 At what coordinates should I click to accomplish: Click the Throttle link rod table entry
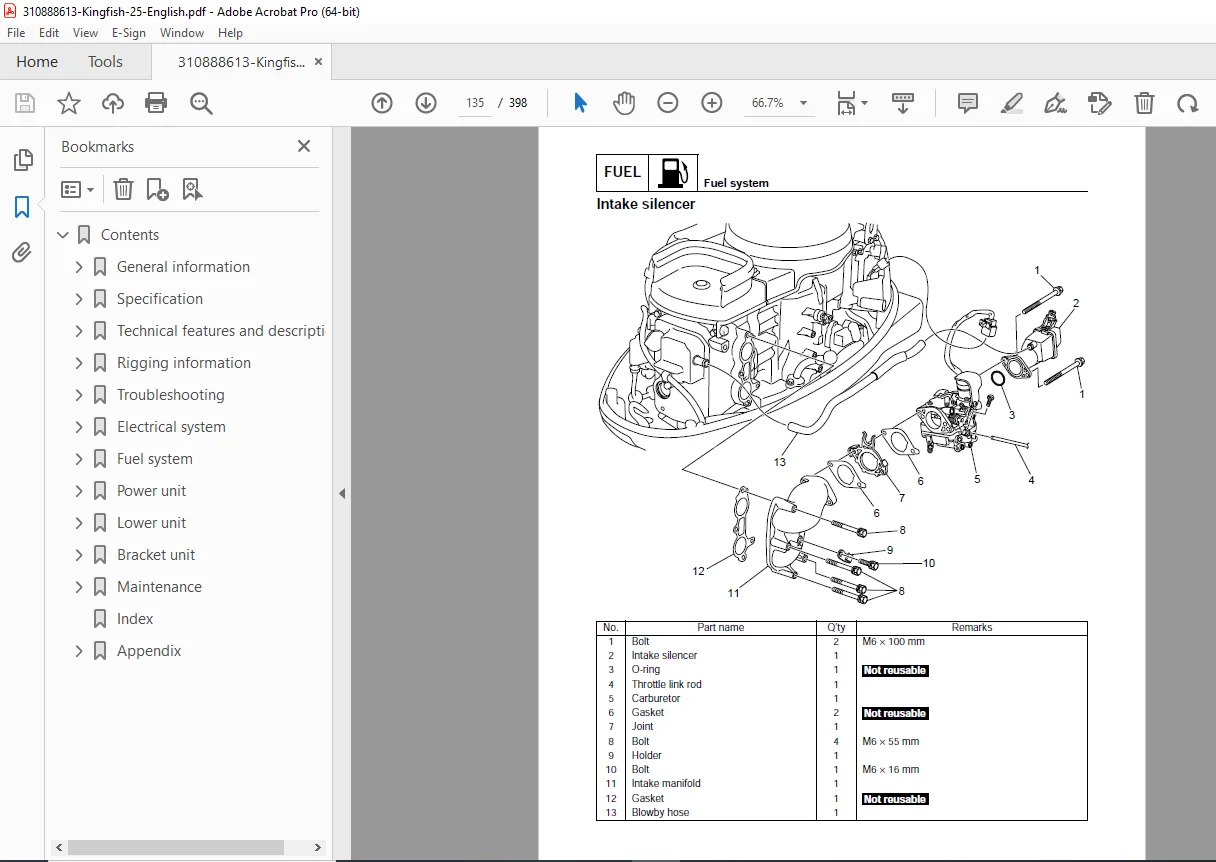666,684
